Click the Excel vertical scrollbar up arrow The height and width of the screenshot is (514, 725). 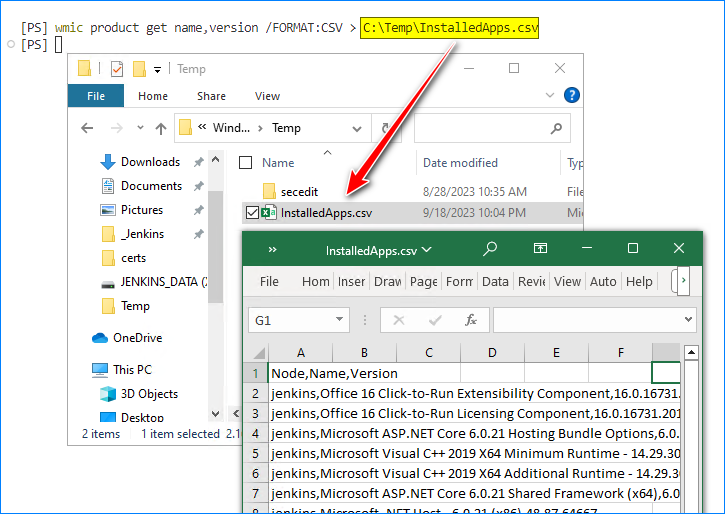691,353
